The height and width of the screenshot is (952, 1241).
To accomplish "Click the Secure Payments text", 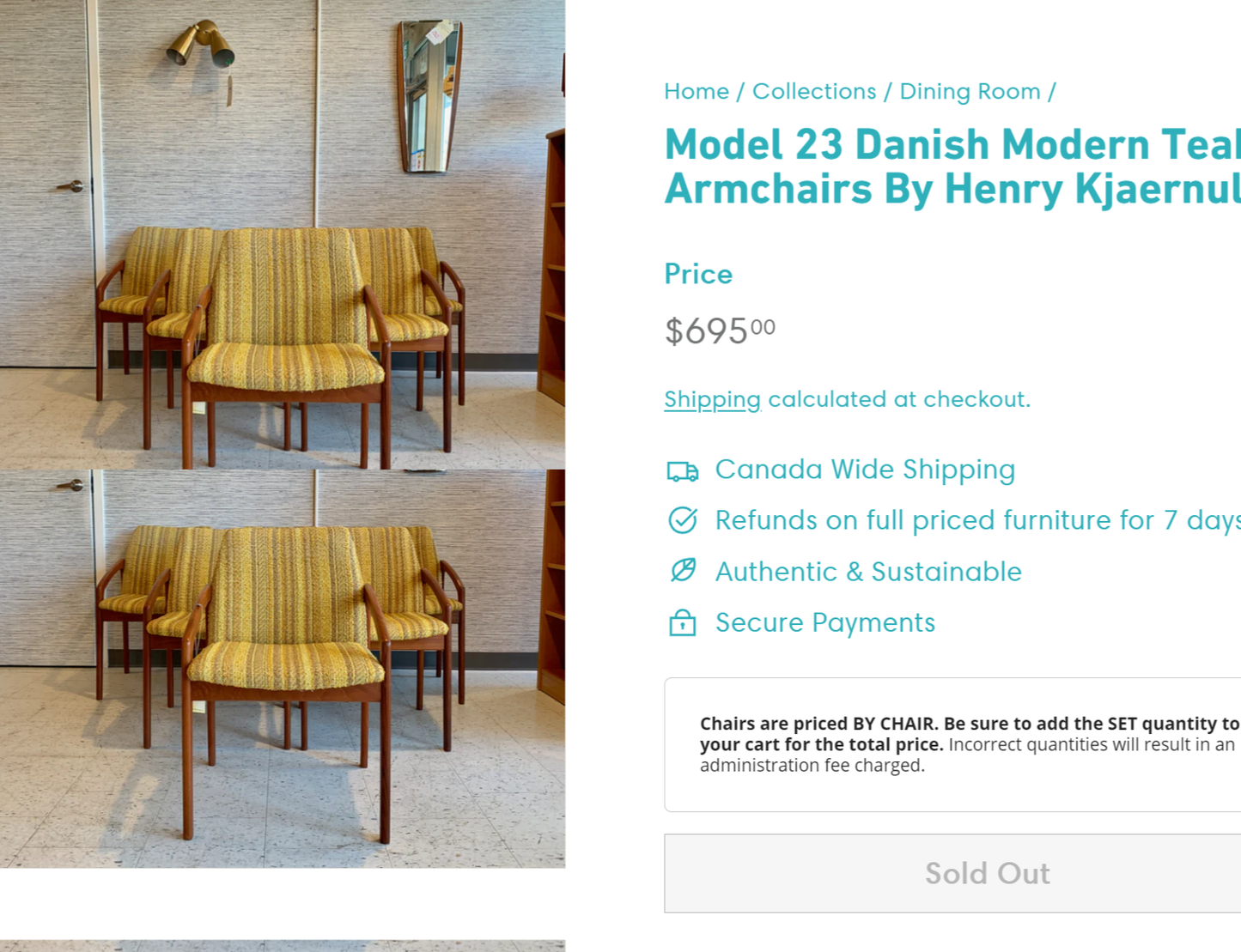I will tap(825, 622).
